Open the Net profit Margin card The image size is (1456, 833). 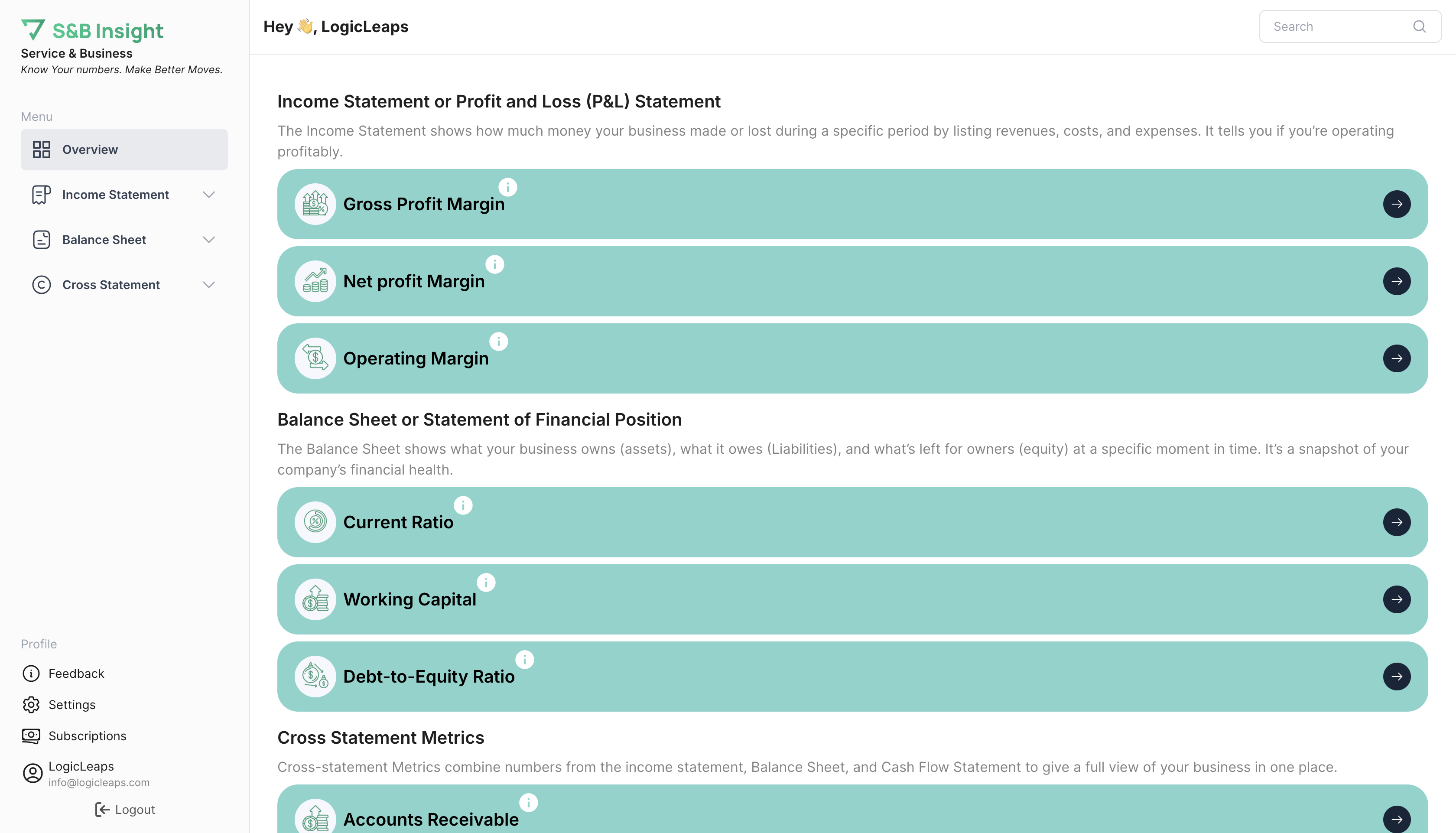852,281
